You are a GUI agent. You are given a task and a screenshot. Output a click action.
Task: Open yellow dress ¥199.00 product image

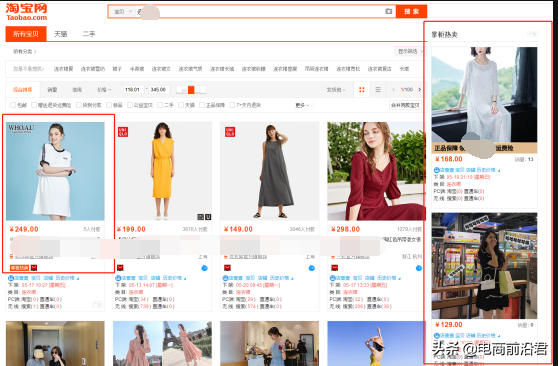[x=163, y=171]
